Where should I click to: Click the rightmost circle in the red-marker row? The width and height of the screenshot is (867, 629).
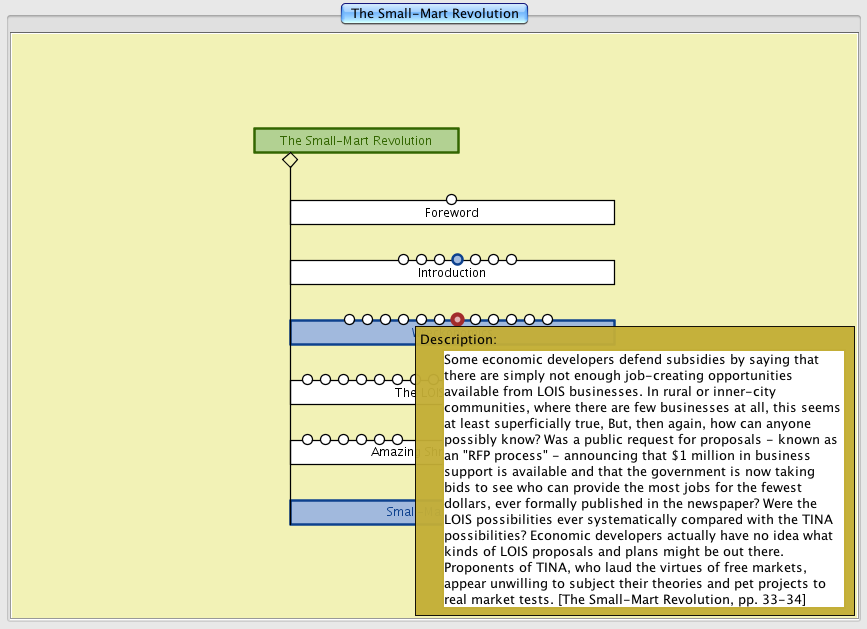point(547,320)
